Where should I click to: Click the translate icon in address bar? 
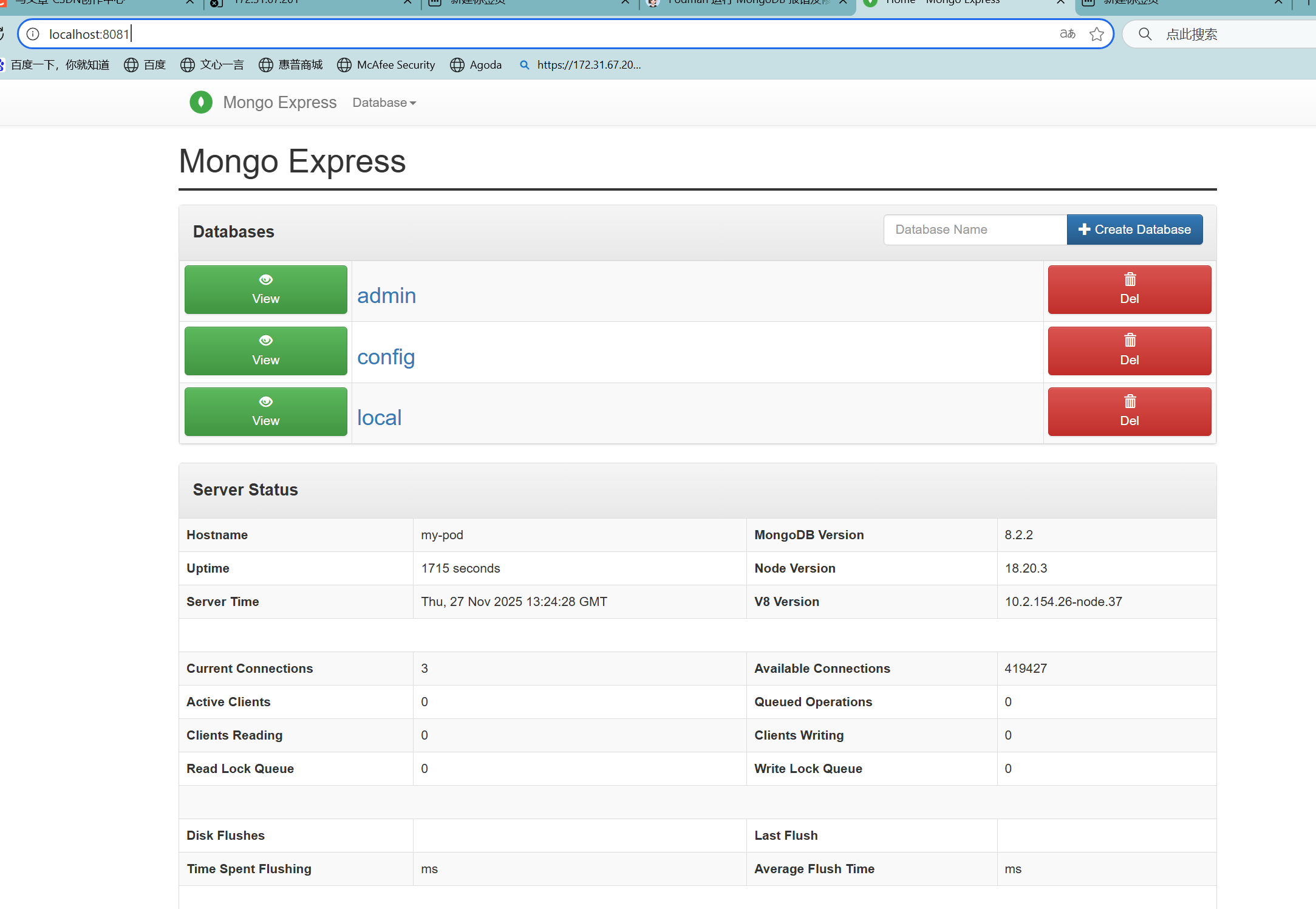point(1067,34)
